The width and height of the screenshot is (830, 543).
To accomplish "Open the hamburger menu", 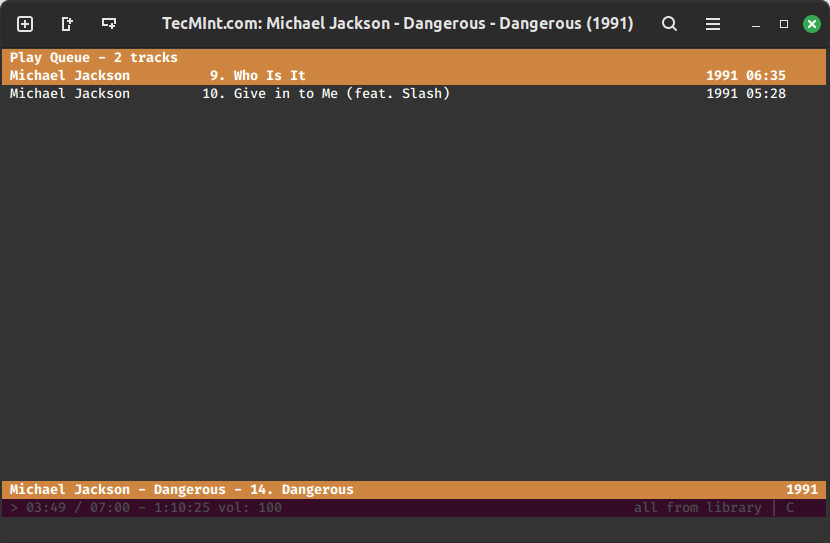I will pos(712,24).
